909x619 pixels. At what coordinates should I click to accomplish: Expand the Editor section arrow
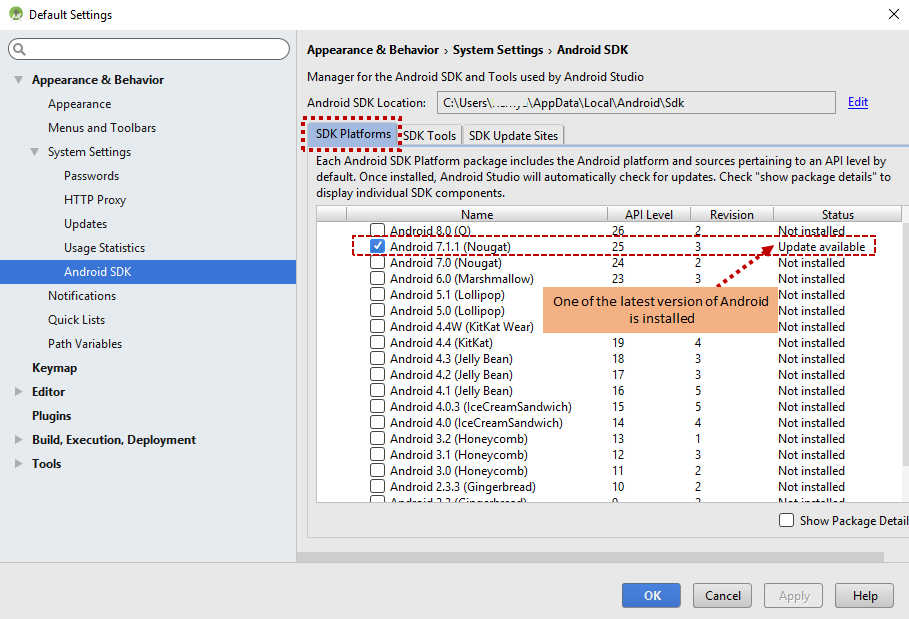pyautogui.click(x=19, y=391)
